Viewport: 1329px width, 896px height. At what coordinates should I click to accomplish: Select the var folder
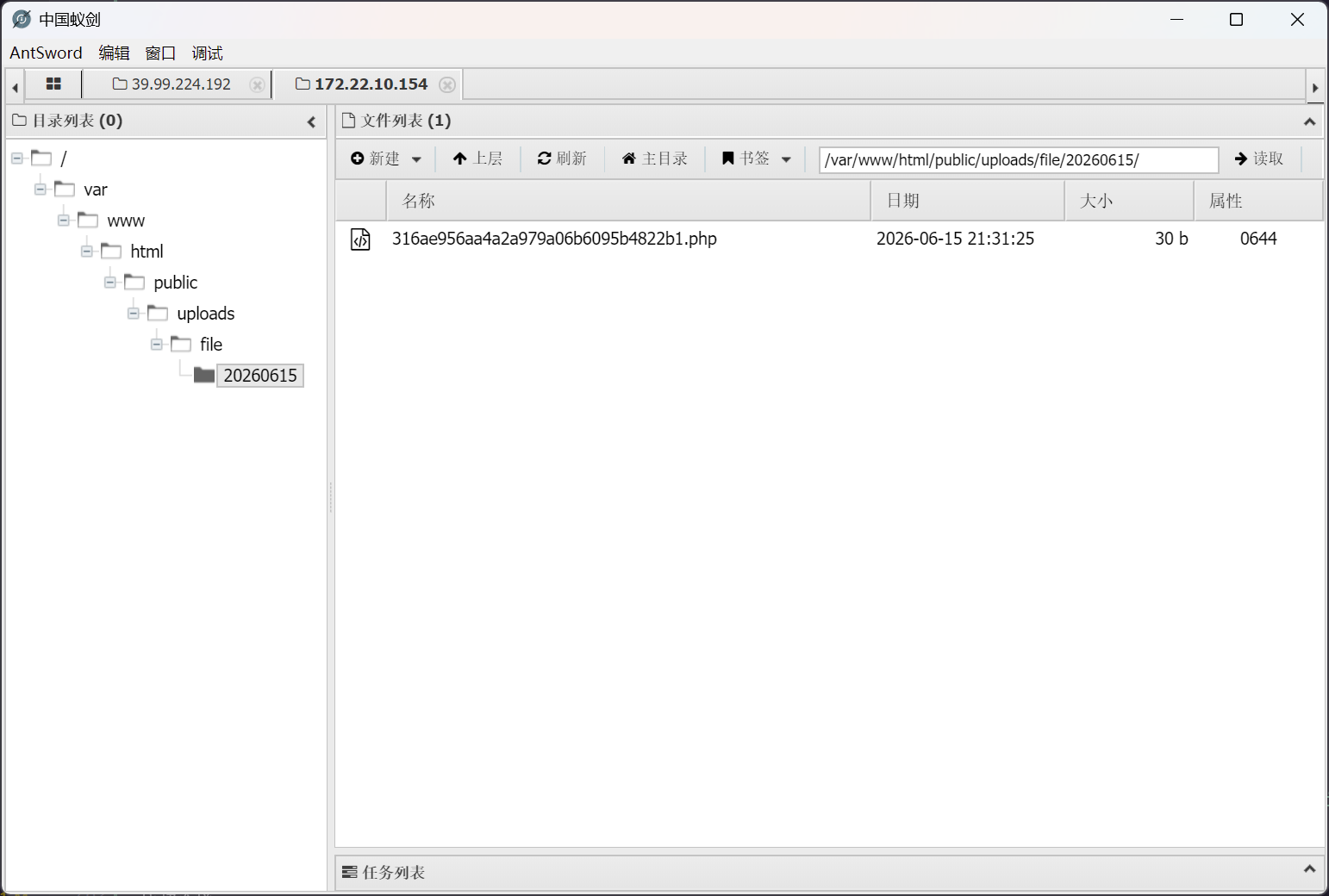coord(96,190)
